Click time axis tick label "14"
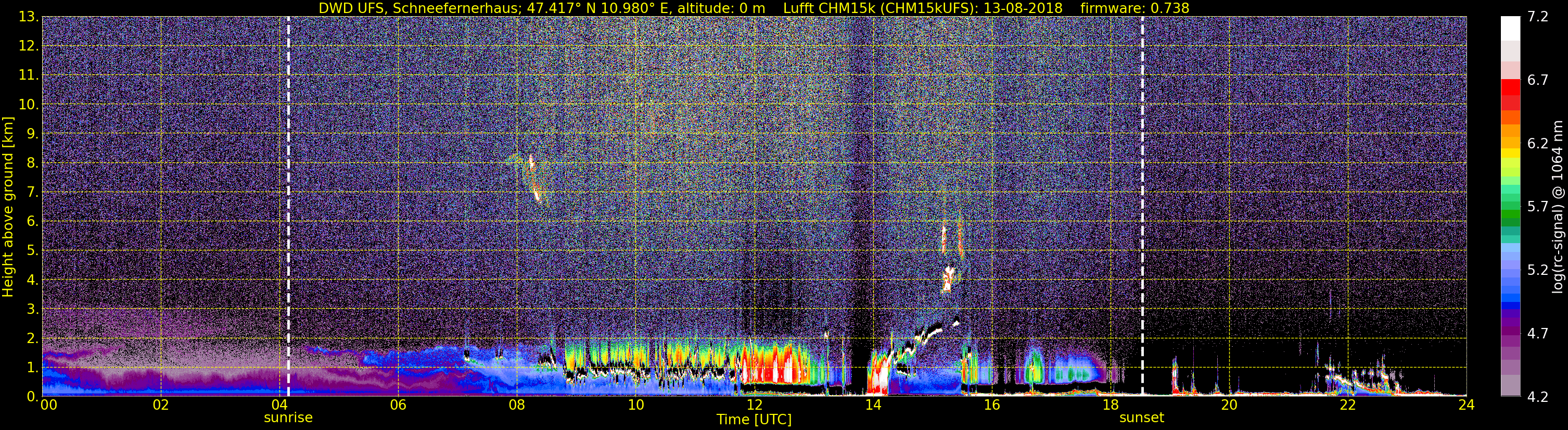 [x=873, y=405]
